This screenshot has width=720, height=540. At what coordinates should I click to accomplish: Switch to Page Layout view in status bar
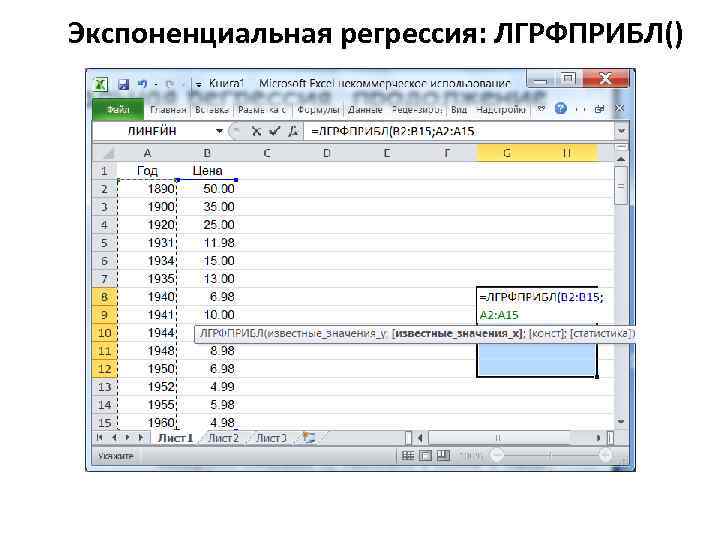tap(426, 456)
